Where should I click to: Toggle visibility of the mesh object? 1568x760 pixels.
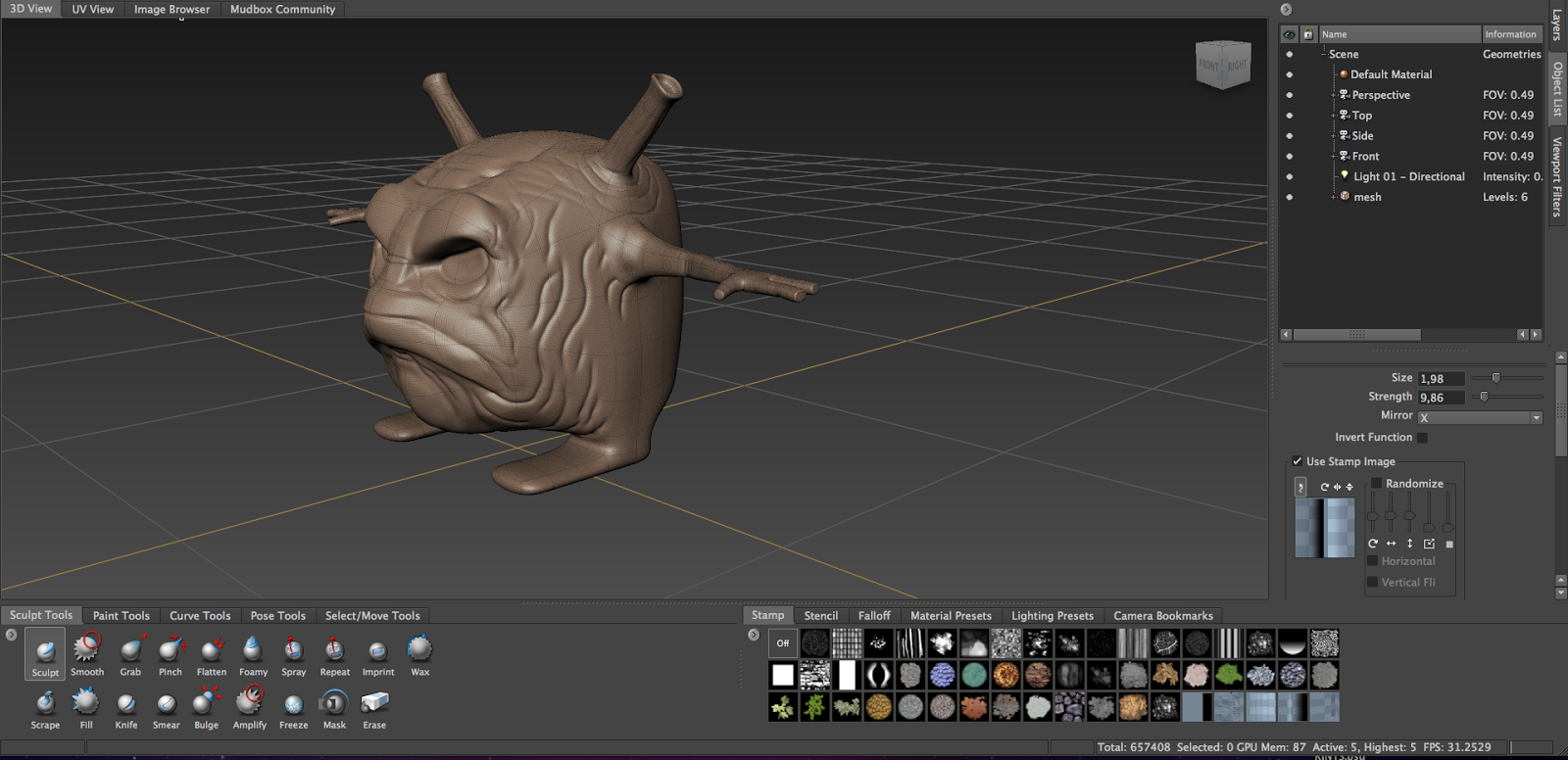[x=1289, y=197]
